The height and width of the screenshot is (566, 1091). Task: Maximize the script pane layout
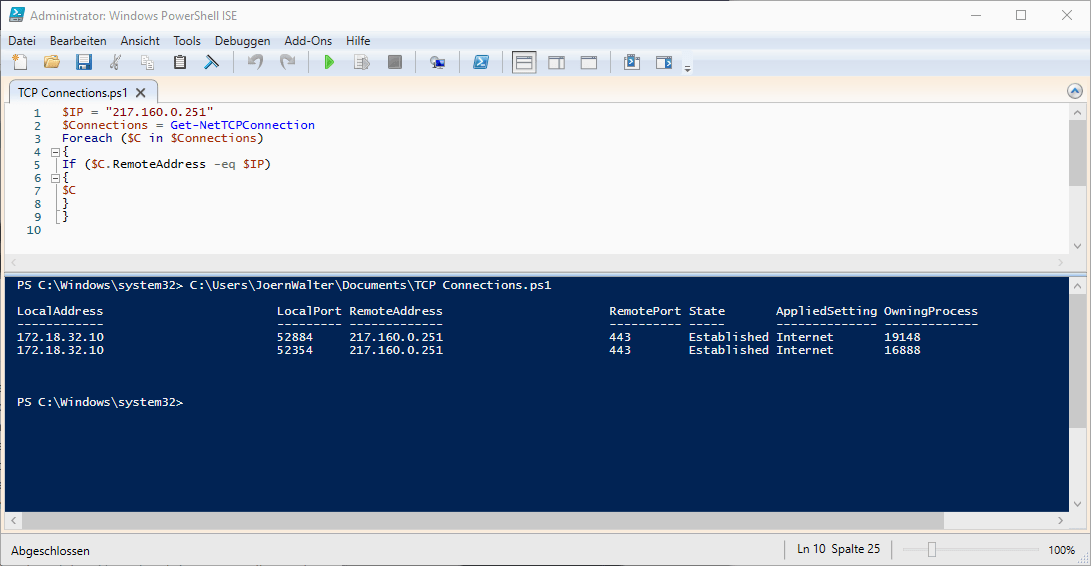click(x=589, y=63)
